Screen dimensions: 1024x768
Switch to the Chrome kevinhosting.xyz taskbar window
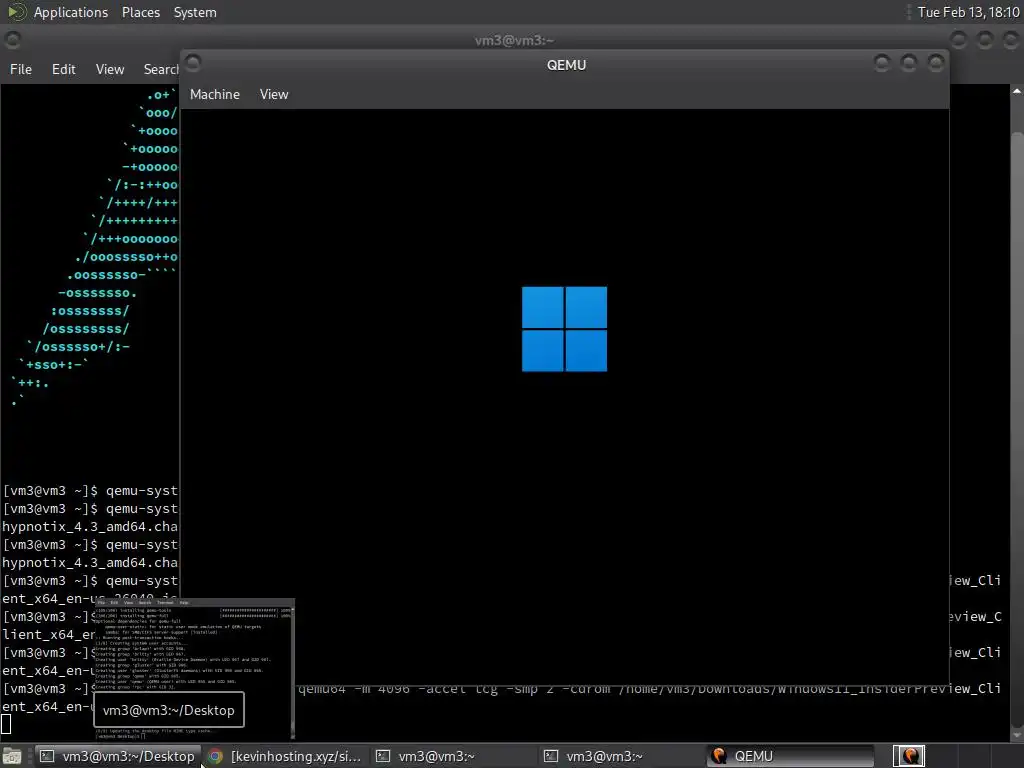coord(285,756)
